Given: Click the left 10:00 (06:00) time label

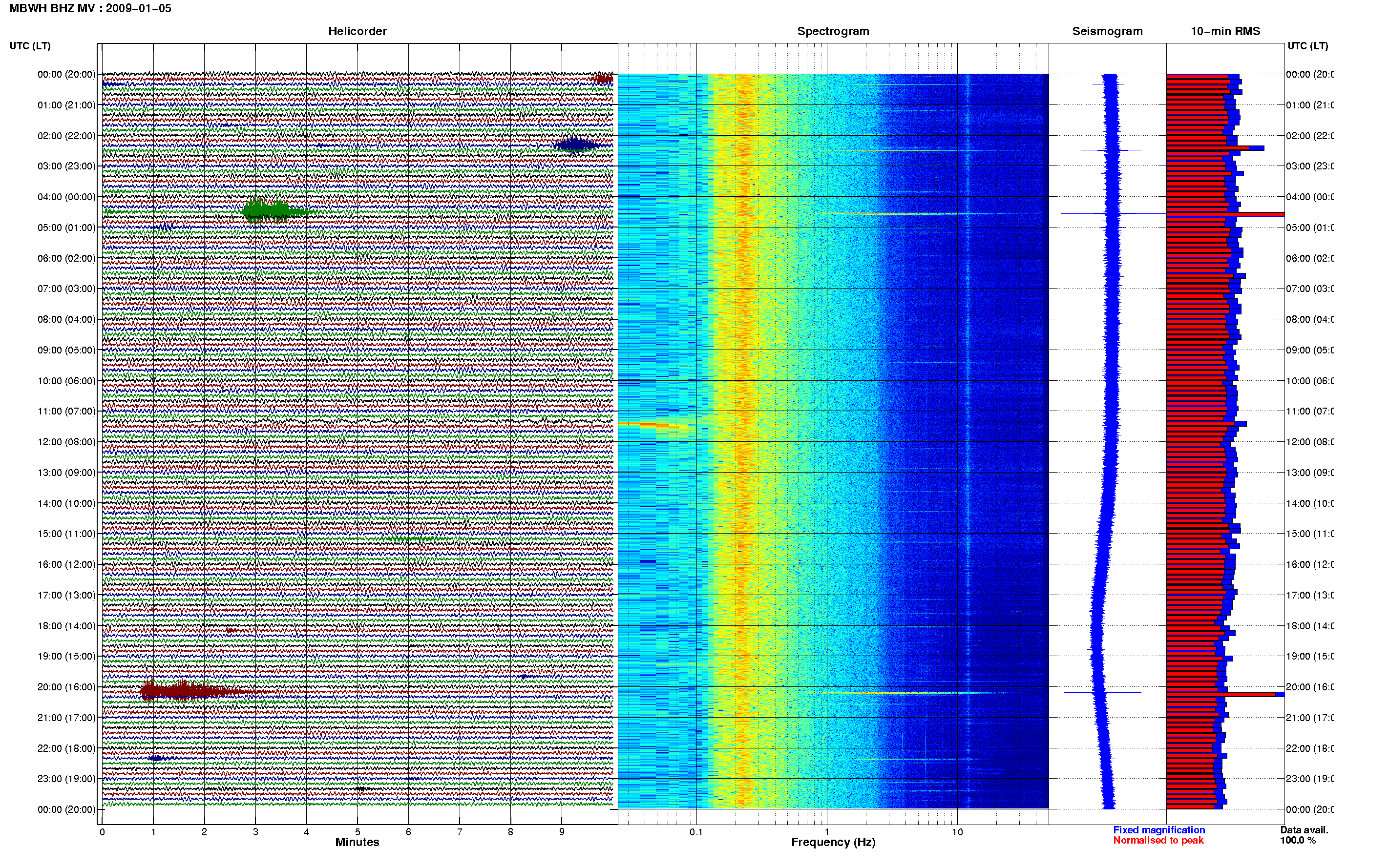Looking at the screenshot, I should 66,381.
